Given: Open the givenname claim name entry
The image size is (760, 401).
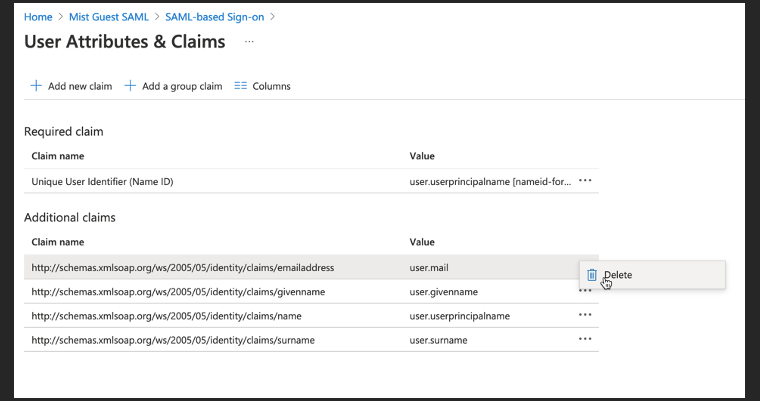Looking at the screenshot, I should pyautogui.click(x=179, y=291).
